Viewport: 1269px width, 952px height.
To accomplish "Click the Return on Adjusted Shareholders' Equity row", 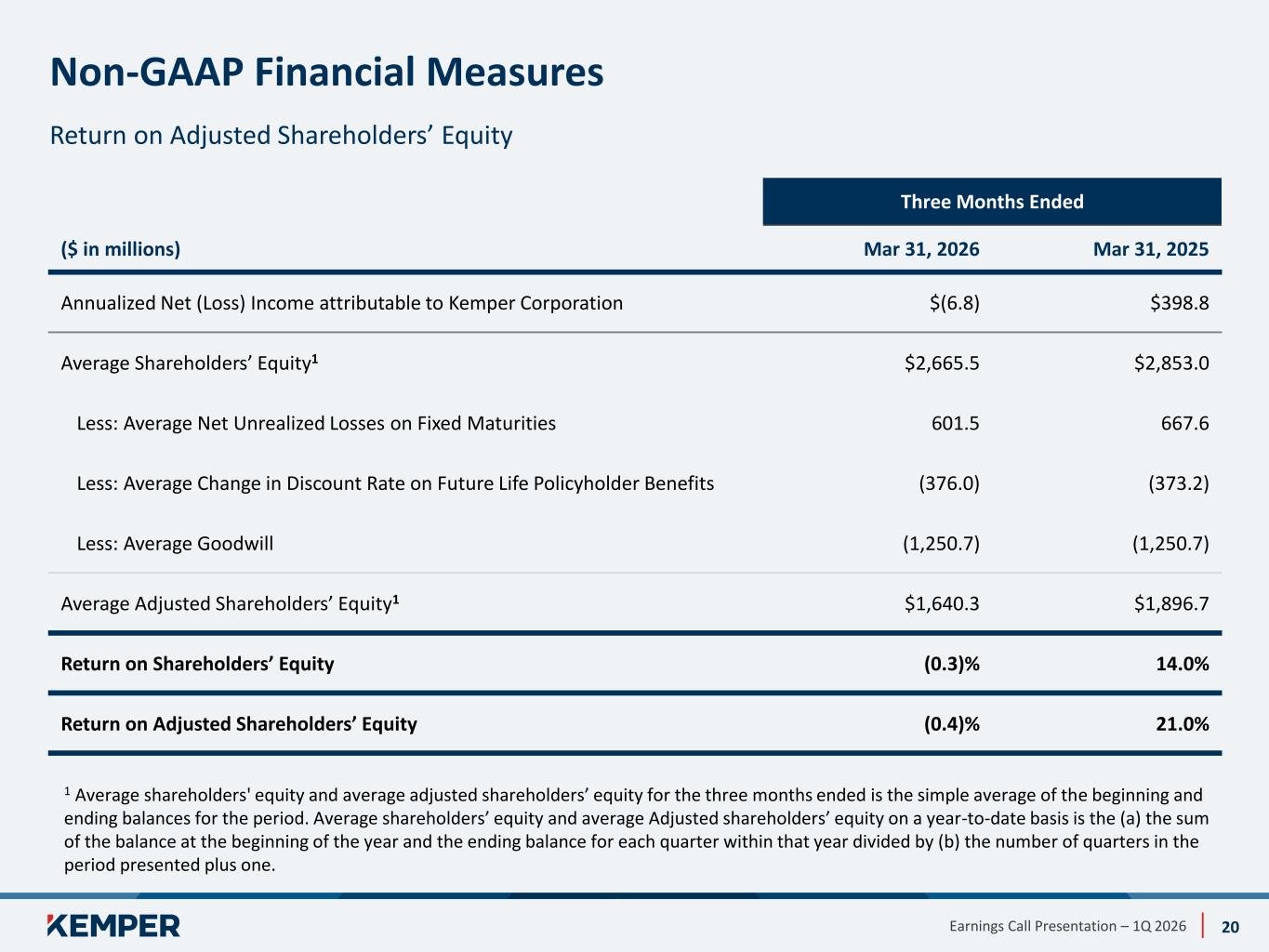I will [635, 723].
